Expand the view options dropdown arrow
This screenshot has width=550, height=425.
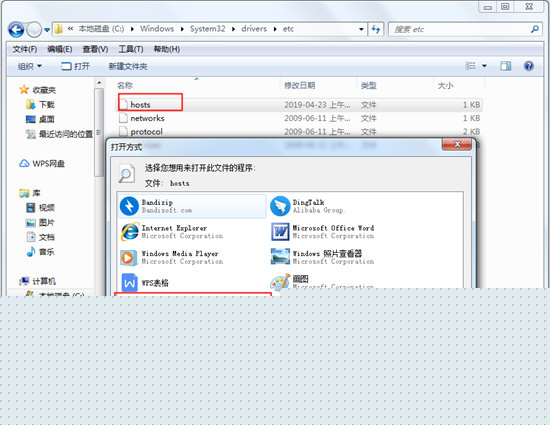tap(484, 66)
